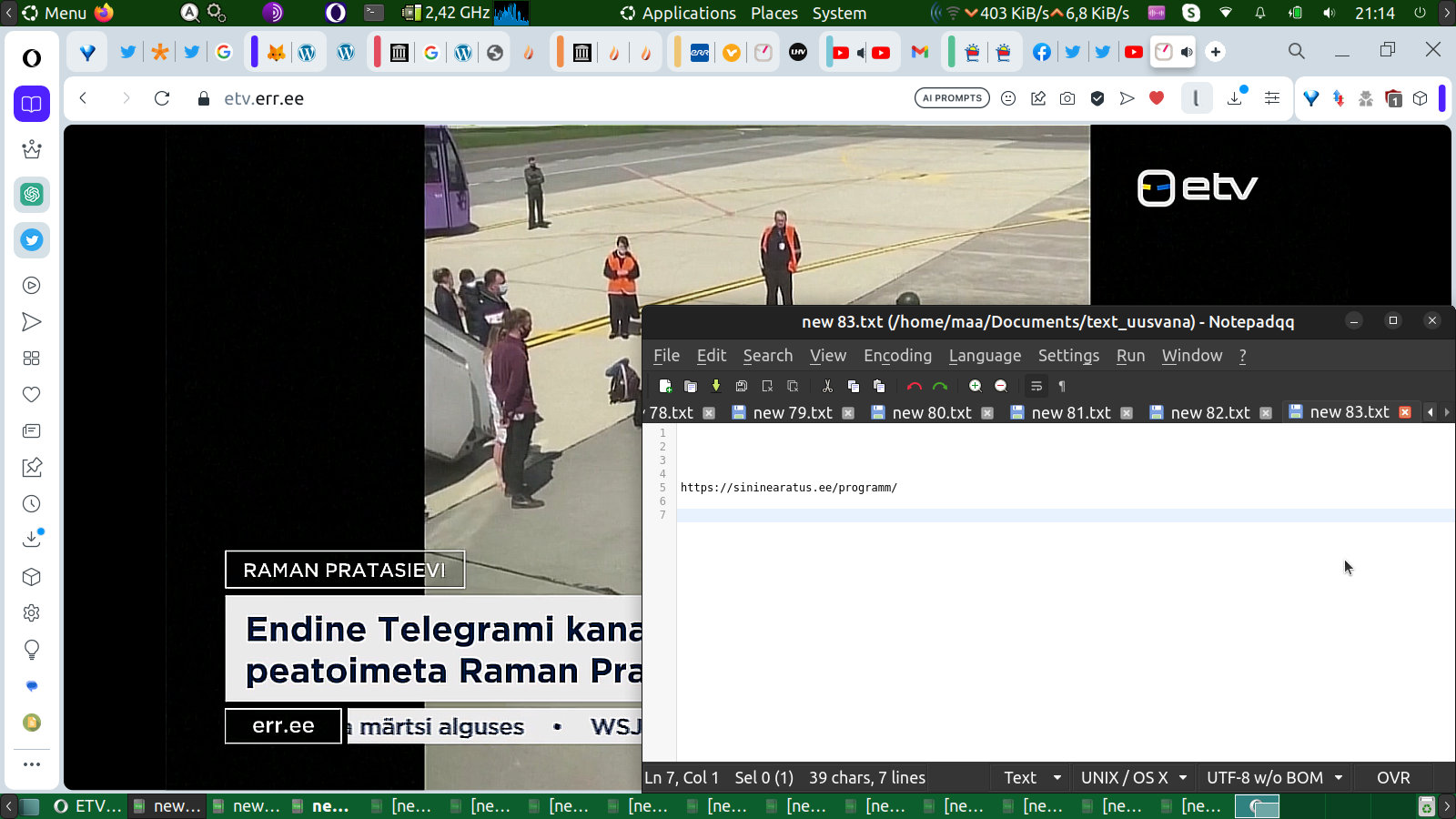The width and height of the screenshot is (1456, 819).
Task: Open the UNIX / OS X line-ending dropdown
Action: point(1133,777)
